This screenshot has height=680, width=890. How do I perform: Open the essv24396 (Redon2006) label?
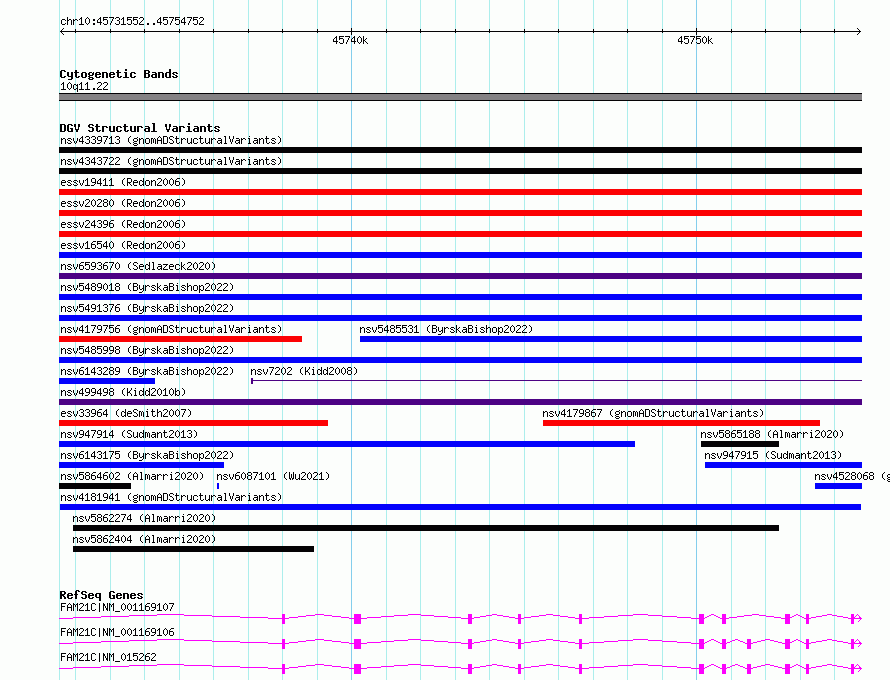tap(123, 224)
